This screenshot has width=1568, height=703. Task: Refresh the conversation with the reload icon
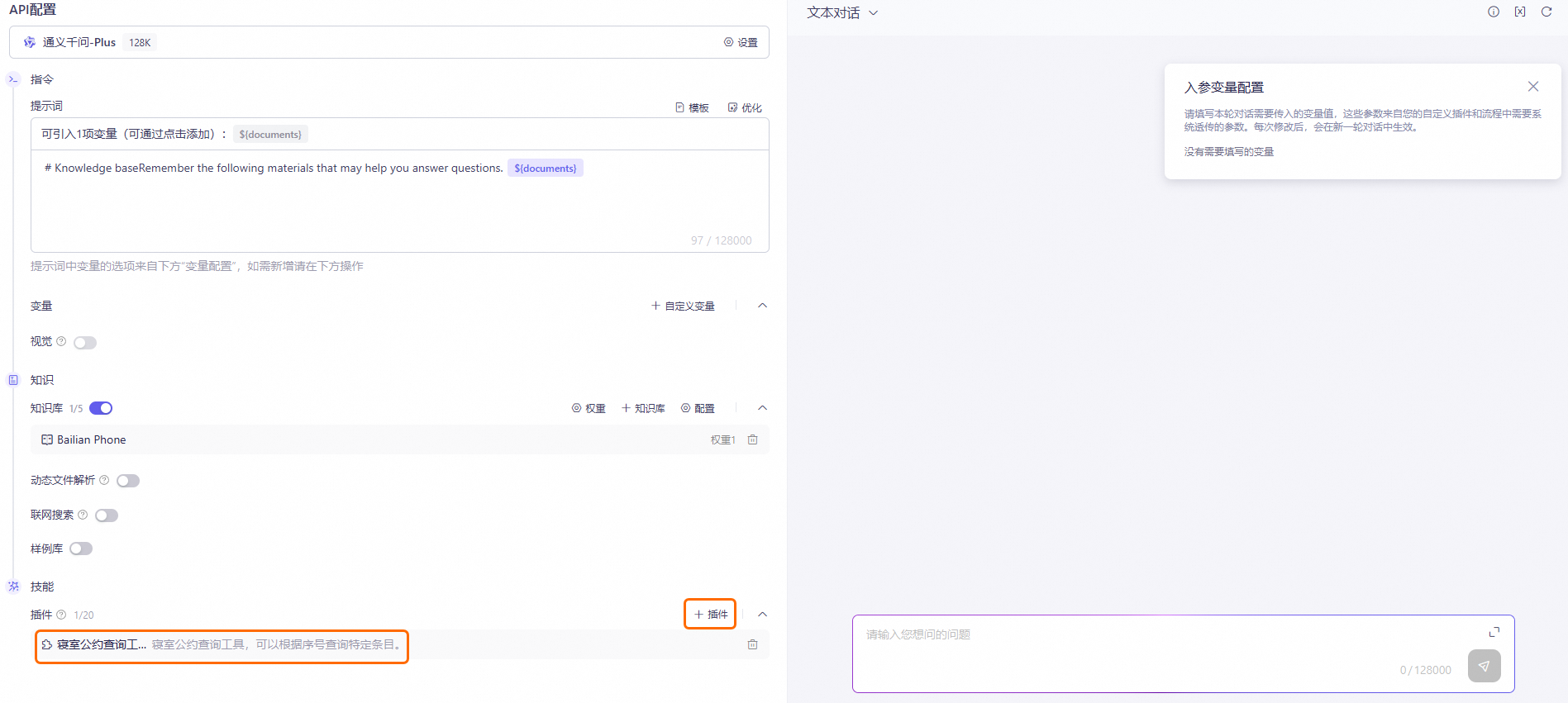tap(1547, 12)
